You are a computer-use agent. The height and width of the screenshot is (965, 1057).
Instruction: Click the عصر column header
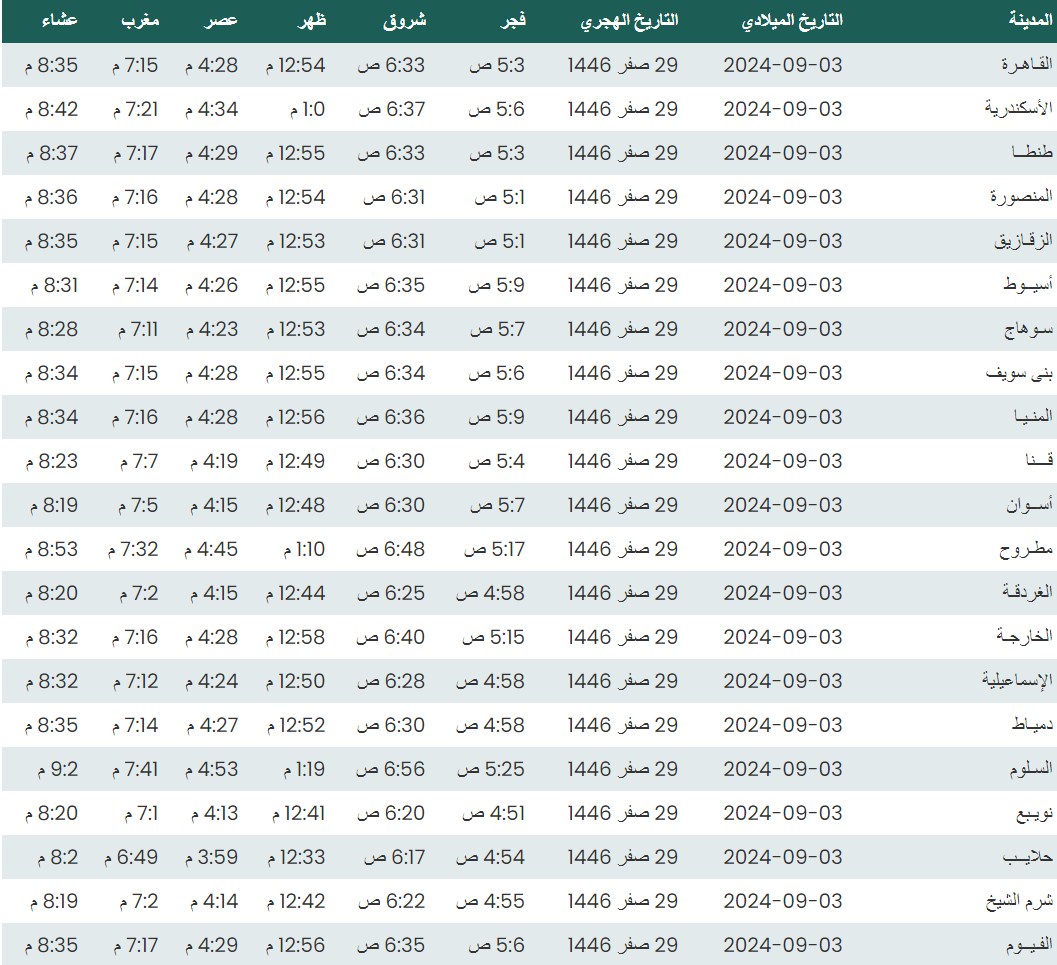[x=222, y=21]
